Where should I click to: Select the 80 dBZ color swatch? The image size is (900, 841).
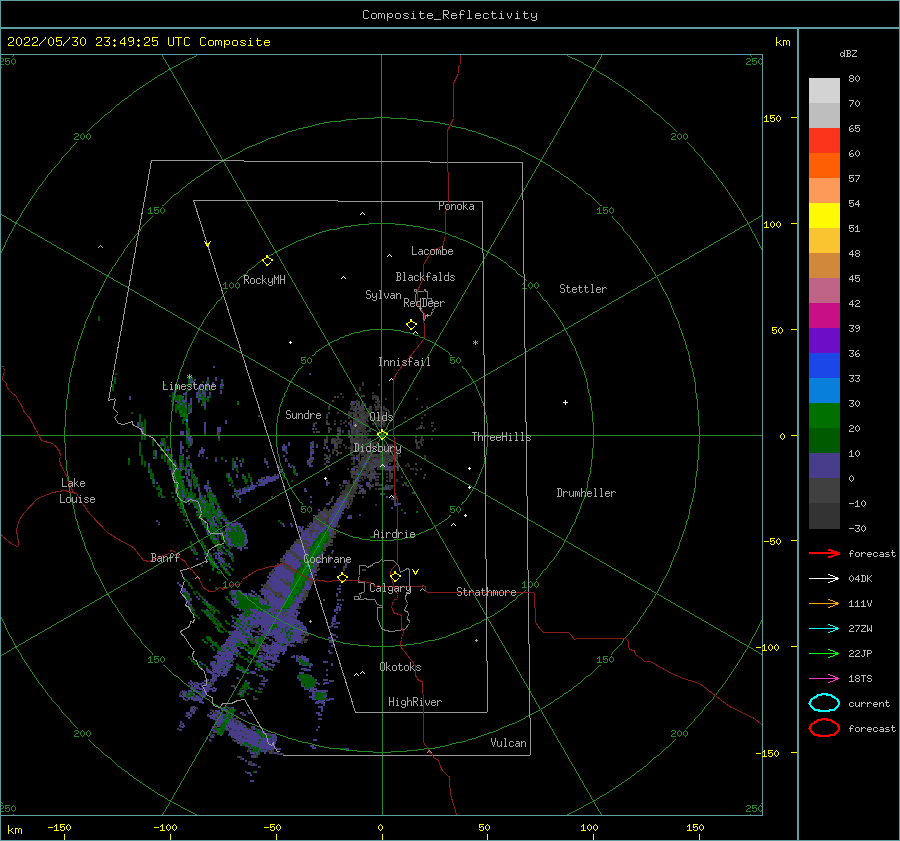click(x=824, y=91)
